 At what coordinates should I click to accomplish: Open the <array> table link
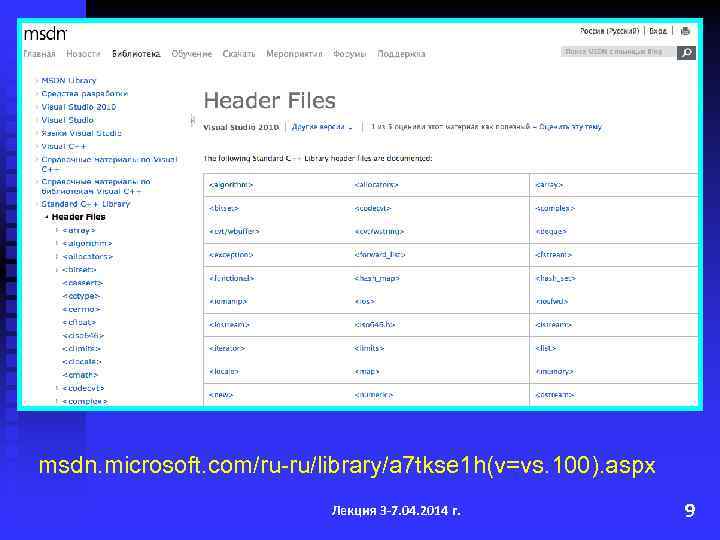549,185
